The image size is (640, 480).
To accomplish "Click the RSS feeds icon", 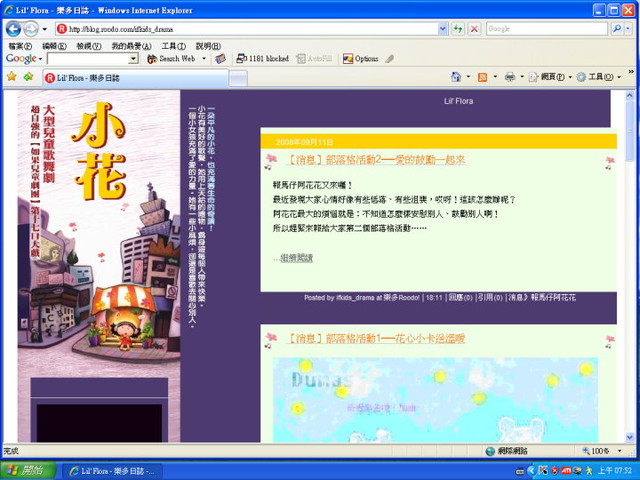I will [482, 77].
